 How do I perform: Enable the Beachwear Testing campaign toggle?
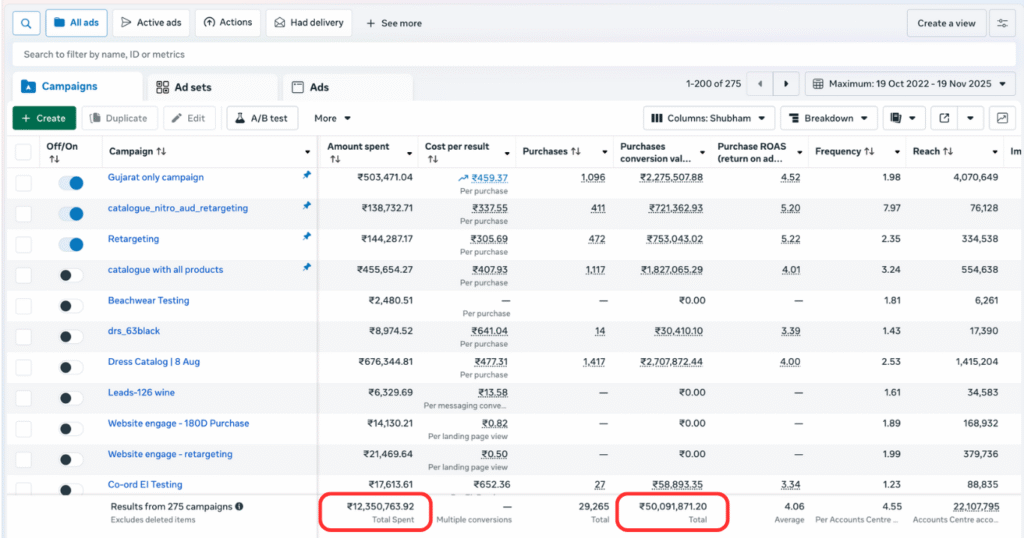click(71, 306)
